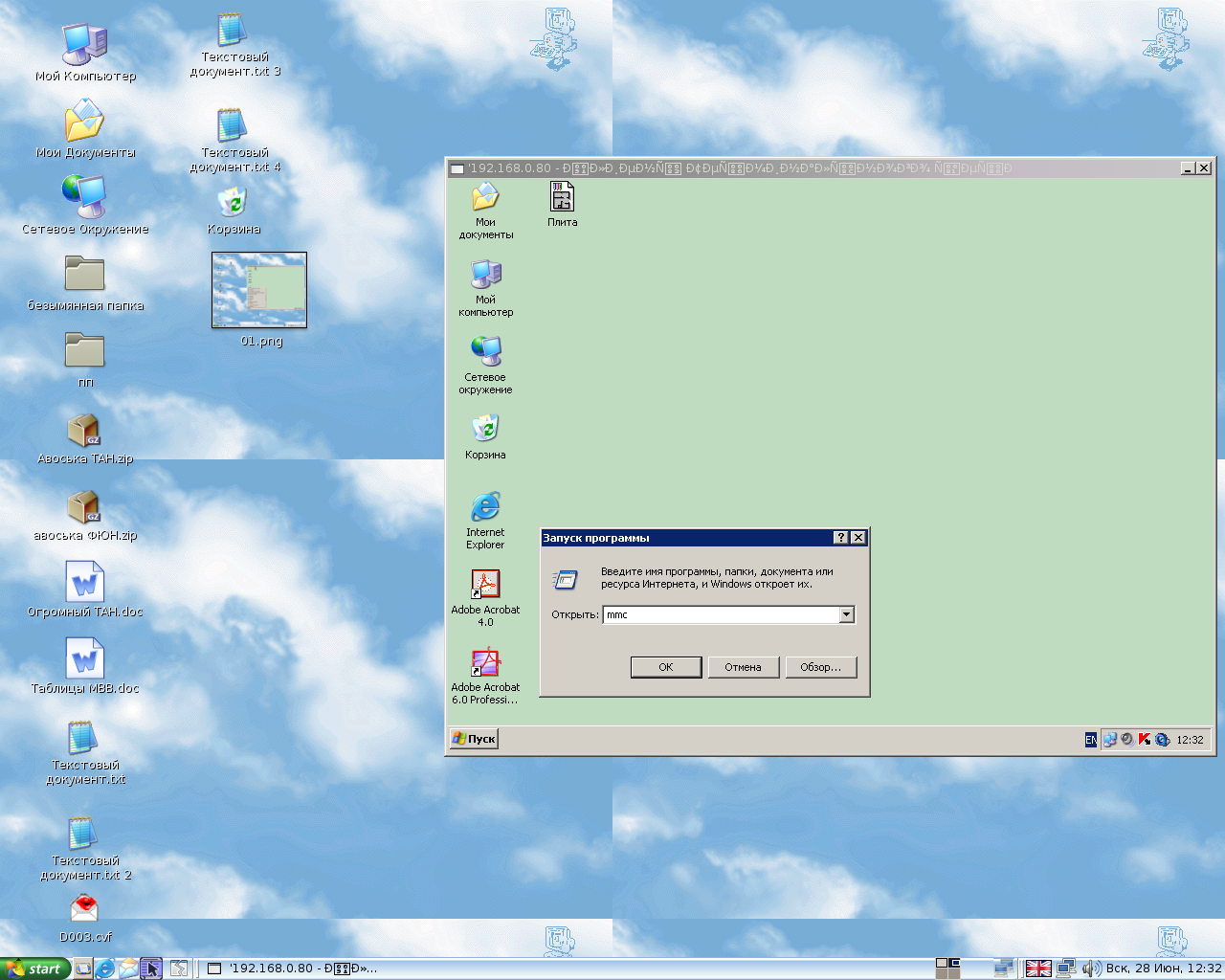The width and height of the screenshot is (1225, 980).
Task: Click the Kaspersky tray icon in remote taskbar
Action: pos(1145,739)
